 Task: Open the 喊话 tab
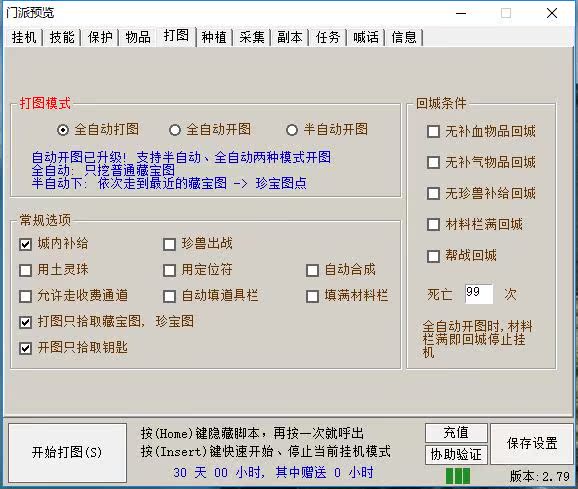click(366, 37)
